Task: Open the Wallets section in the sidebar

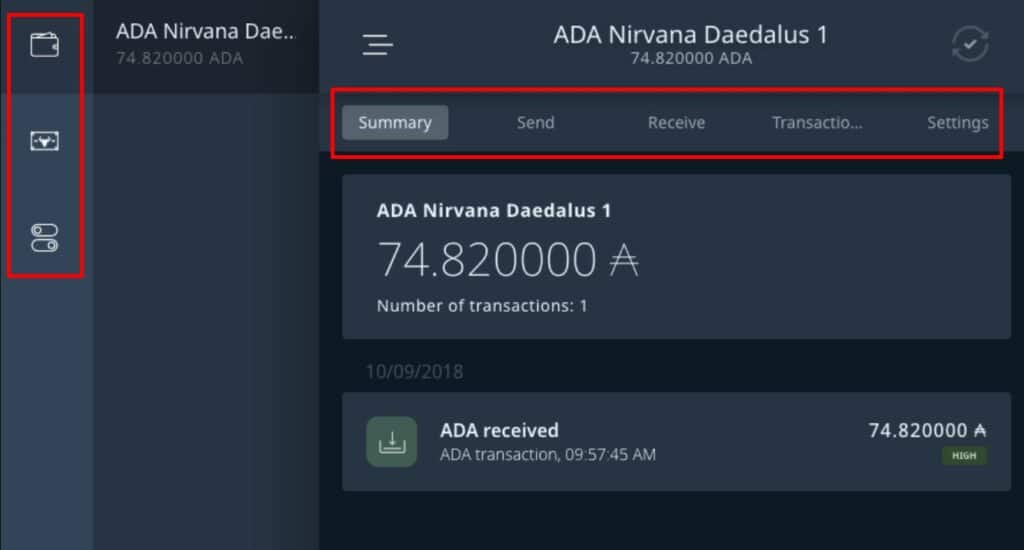Action: coord(45,45)
